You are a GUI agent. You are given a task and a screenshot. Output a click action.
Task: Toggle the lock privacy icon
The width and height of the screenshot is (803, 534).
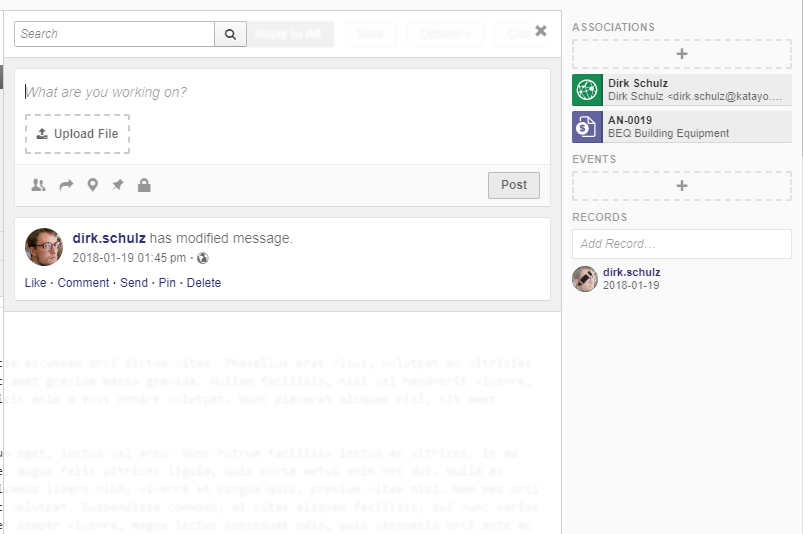pyautogui.click(x=144, y=185)
